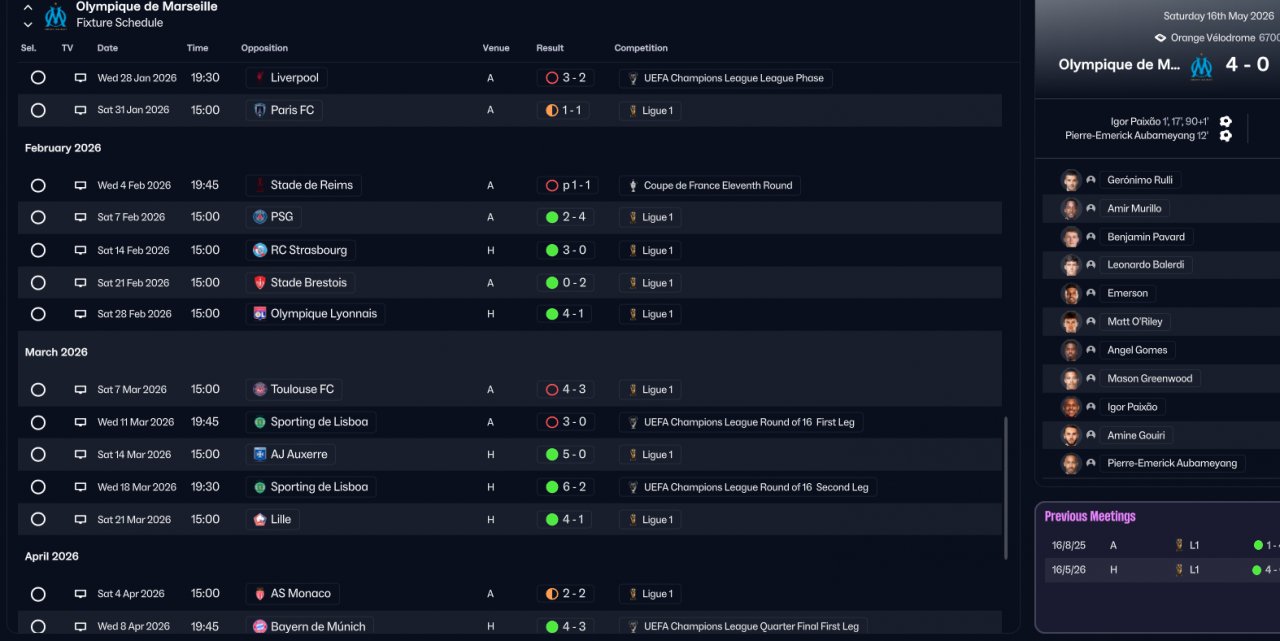This screenshot has width=1280, height=641.
Task: Open Liverpool opposition club button
Action: (286, 78)
